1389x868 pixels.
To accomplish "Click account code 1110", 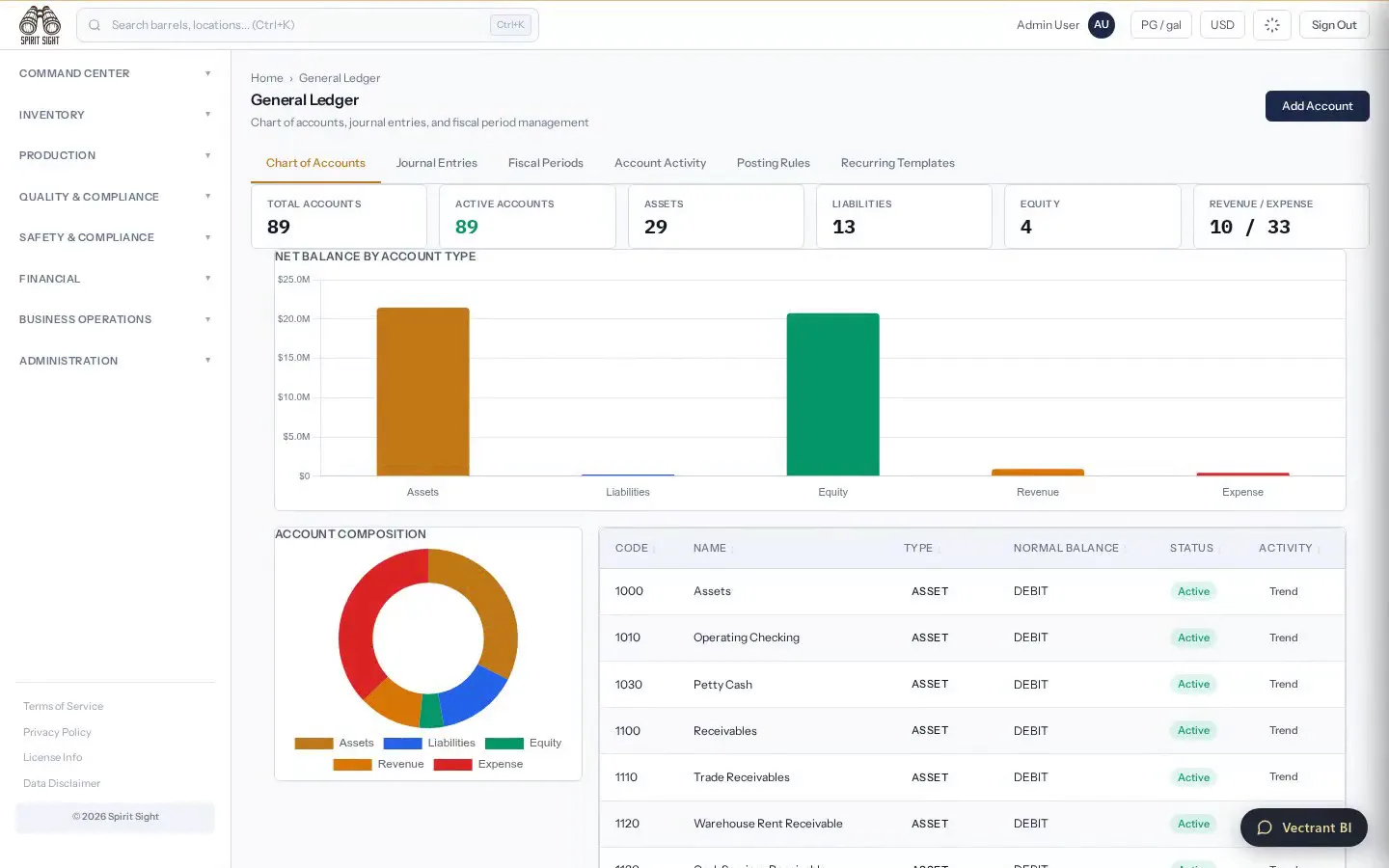I will click(626, 777).
